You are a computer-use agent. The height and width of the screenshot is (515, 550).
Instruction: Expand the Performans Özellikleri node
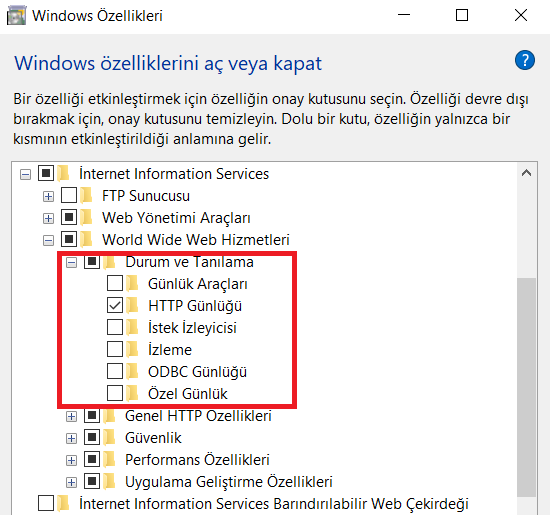pyautogui.click(x=71, y=460)
